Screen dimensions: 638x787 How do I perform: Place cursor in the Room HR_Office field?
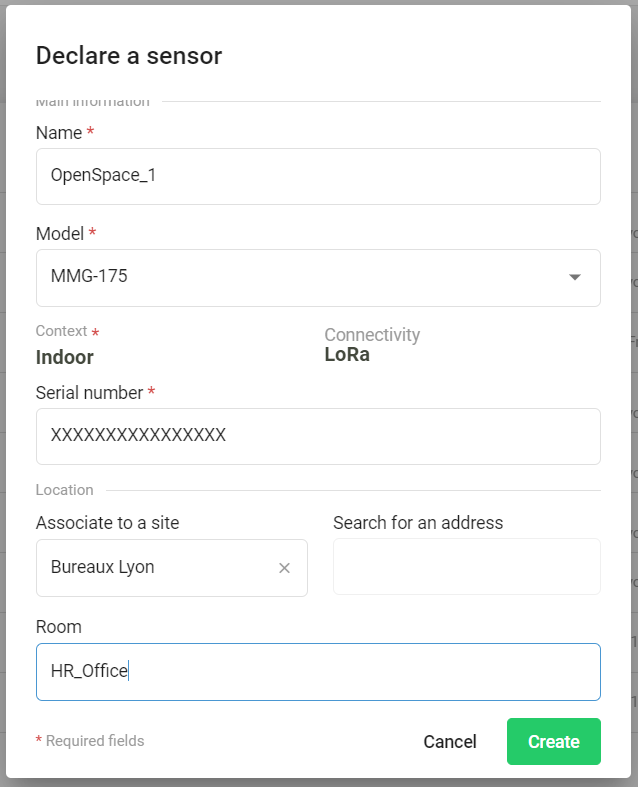point(318,672)
